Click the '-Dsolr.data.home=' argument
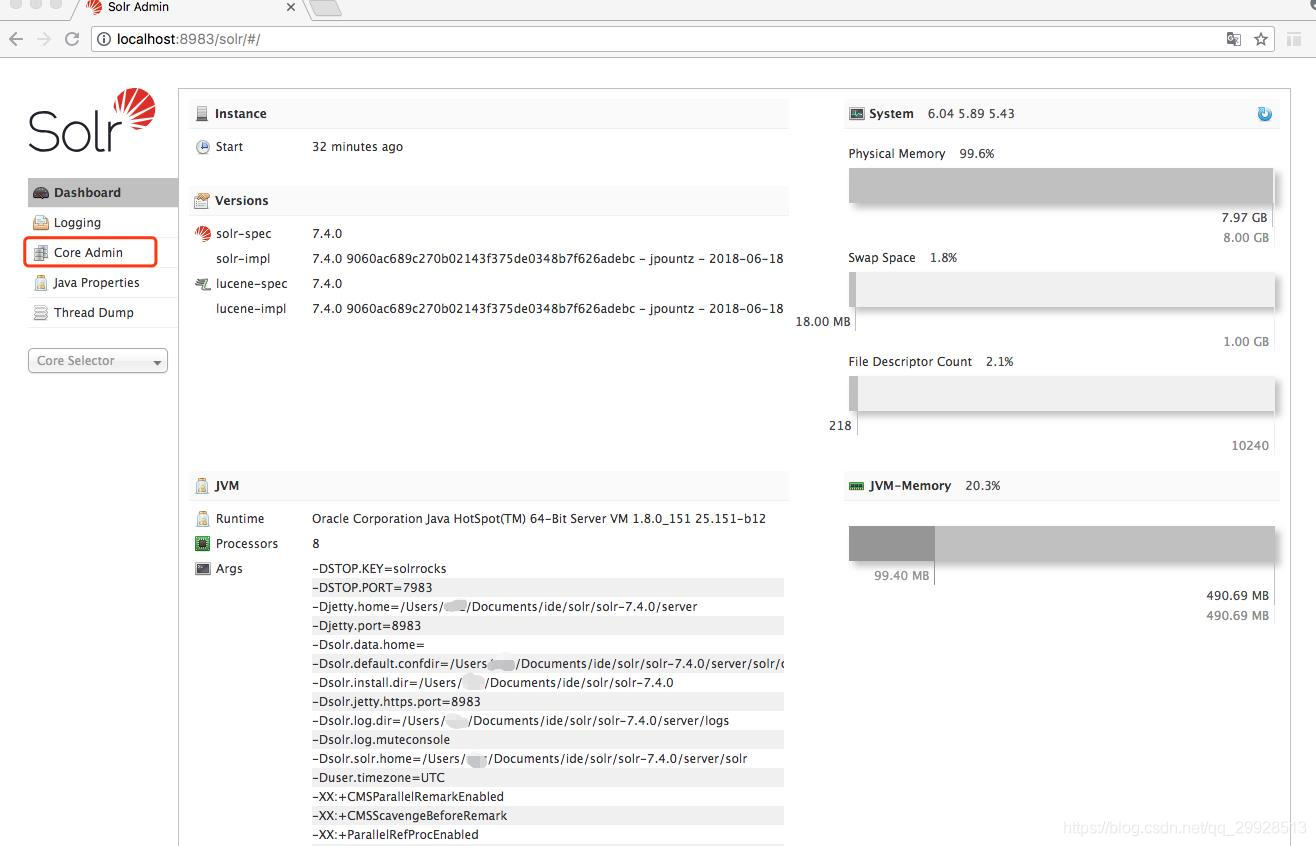This screenshot has width=1316, height=846. pos(368,644)
